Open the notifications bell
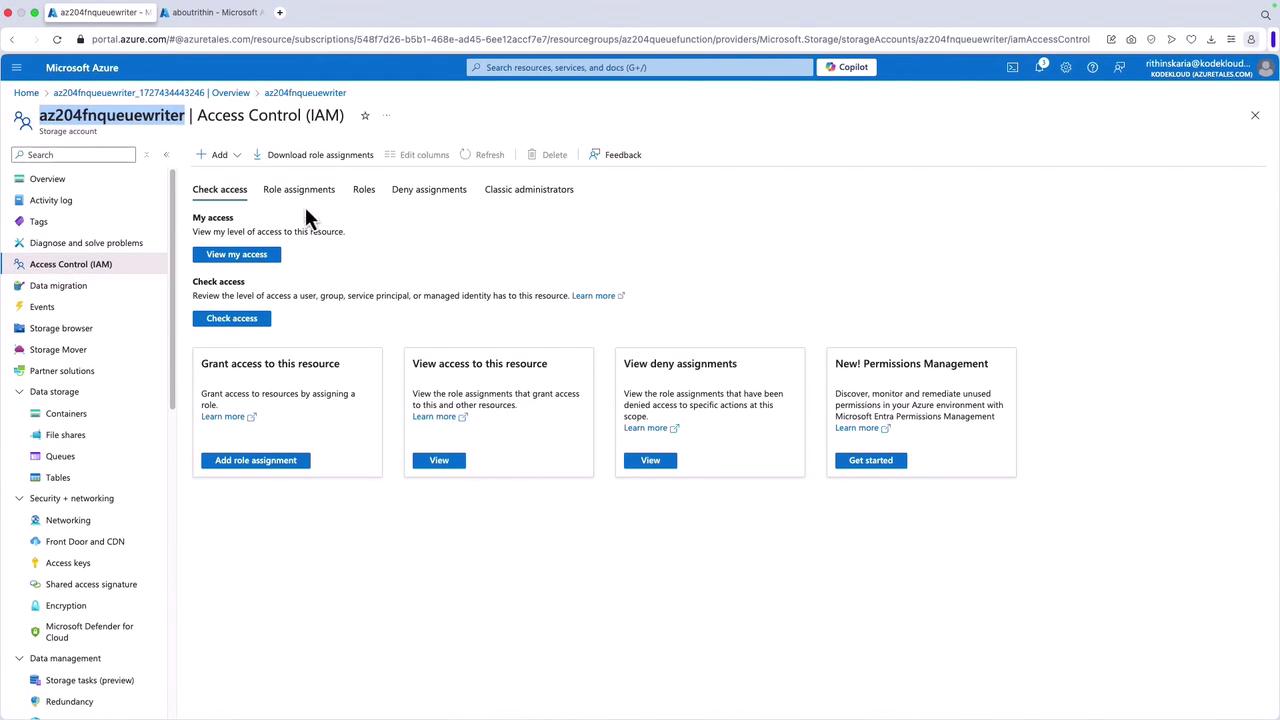Image resolution: width=1280 pixels, height=720 pixels. 1040,67
